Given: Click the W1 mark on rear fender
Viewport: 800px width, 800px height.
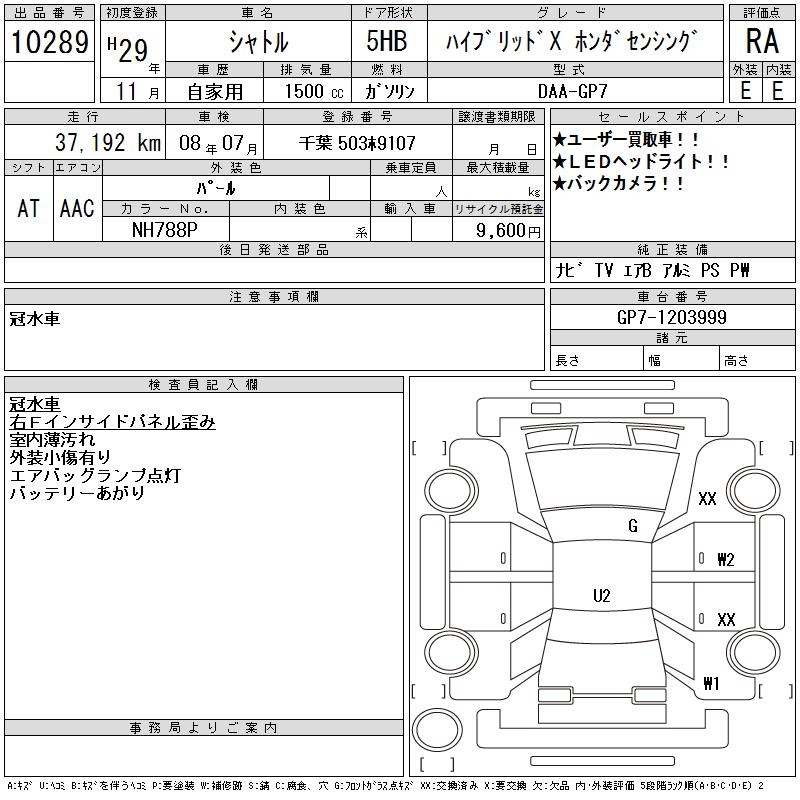Looking at the screenshot, I should (711, 683).
